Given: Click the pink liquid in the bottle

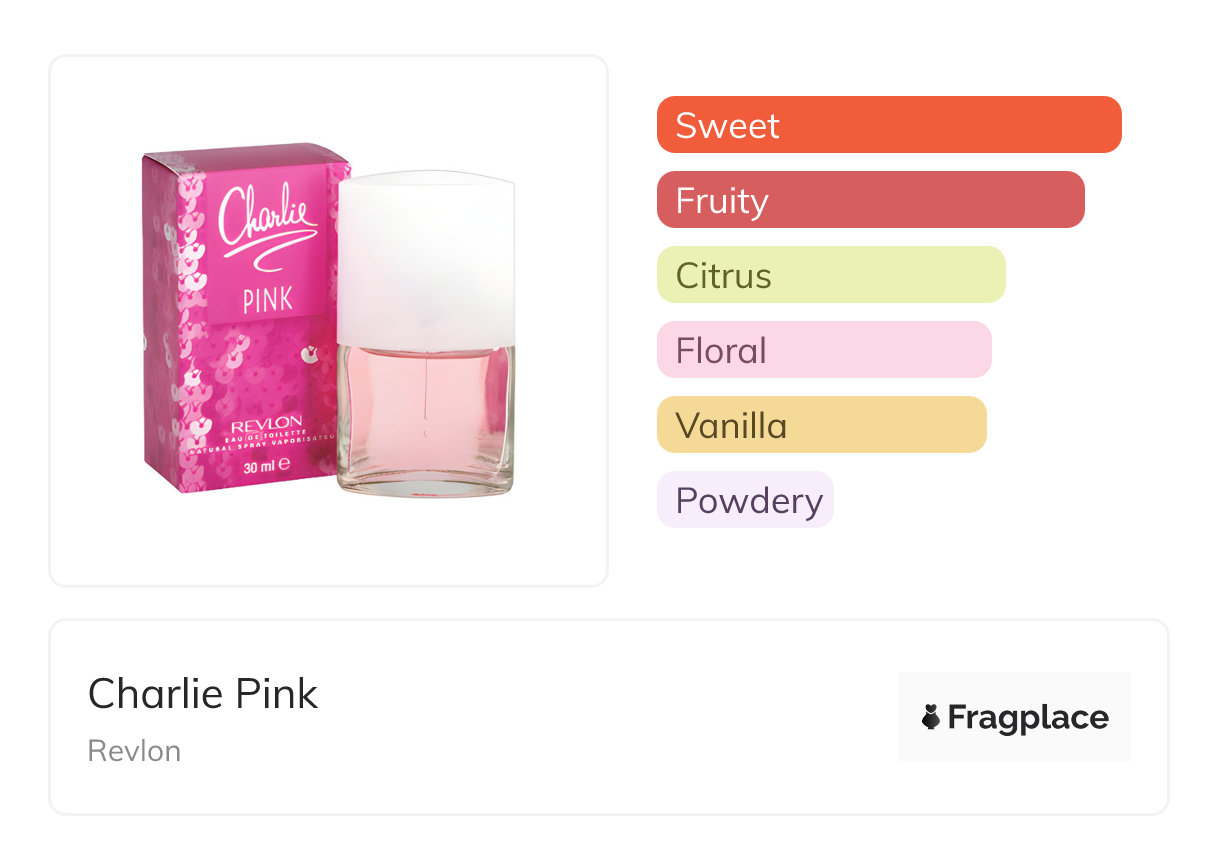Looking at the screenshot, I should pyautogui.click(x=425, y=400).
